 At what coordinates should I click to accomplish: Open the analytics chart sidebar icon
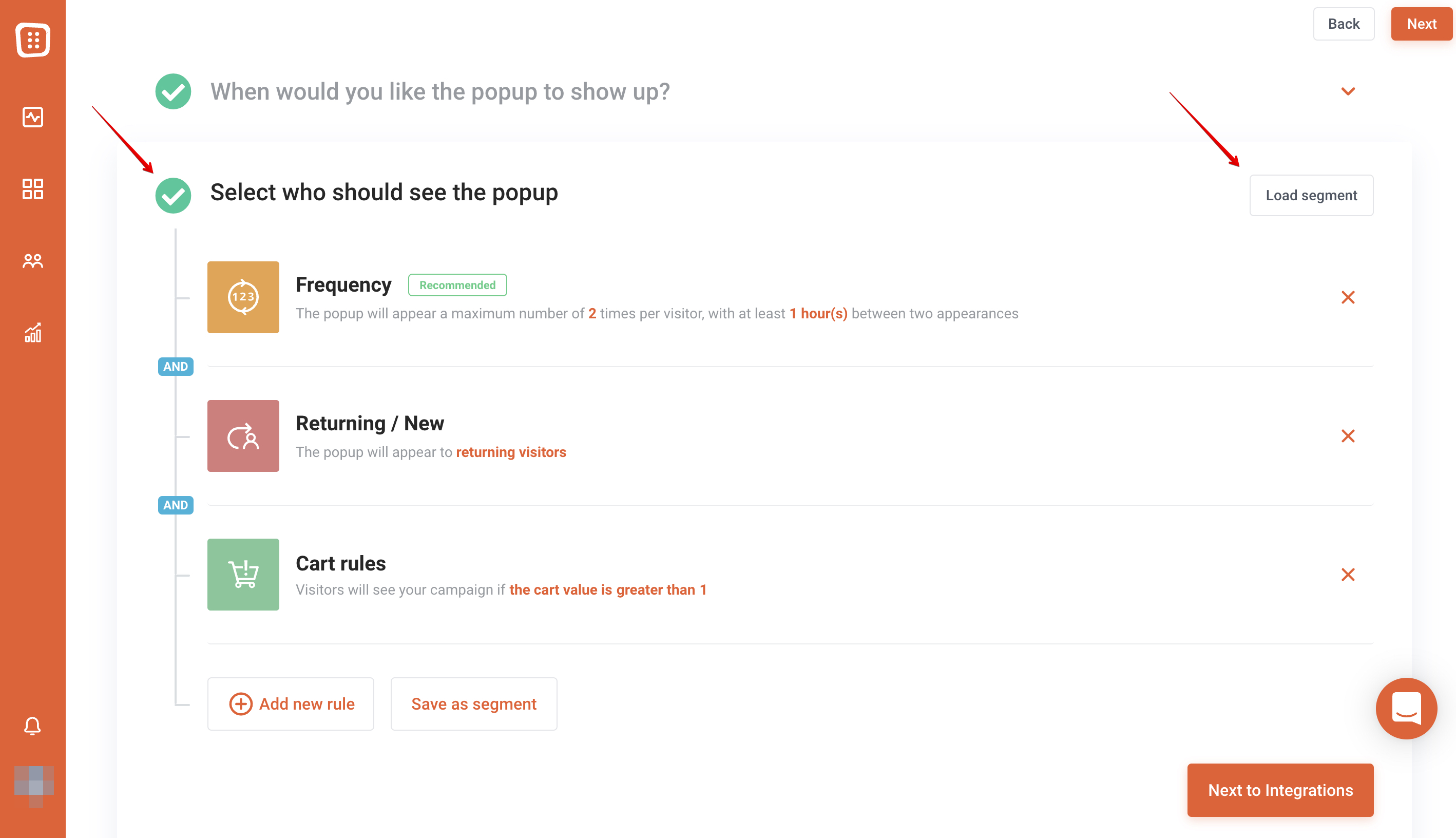[33, 333]
